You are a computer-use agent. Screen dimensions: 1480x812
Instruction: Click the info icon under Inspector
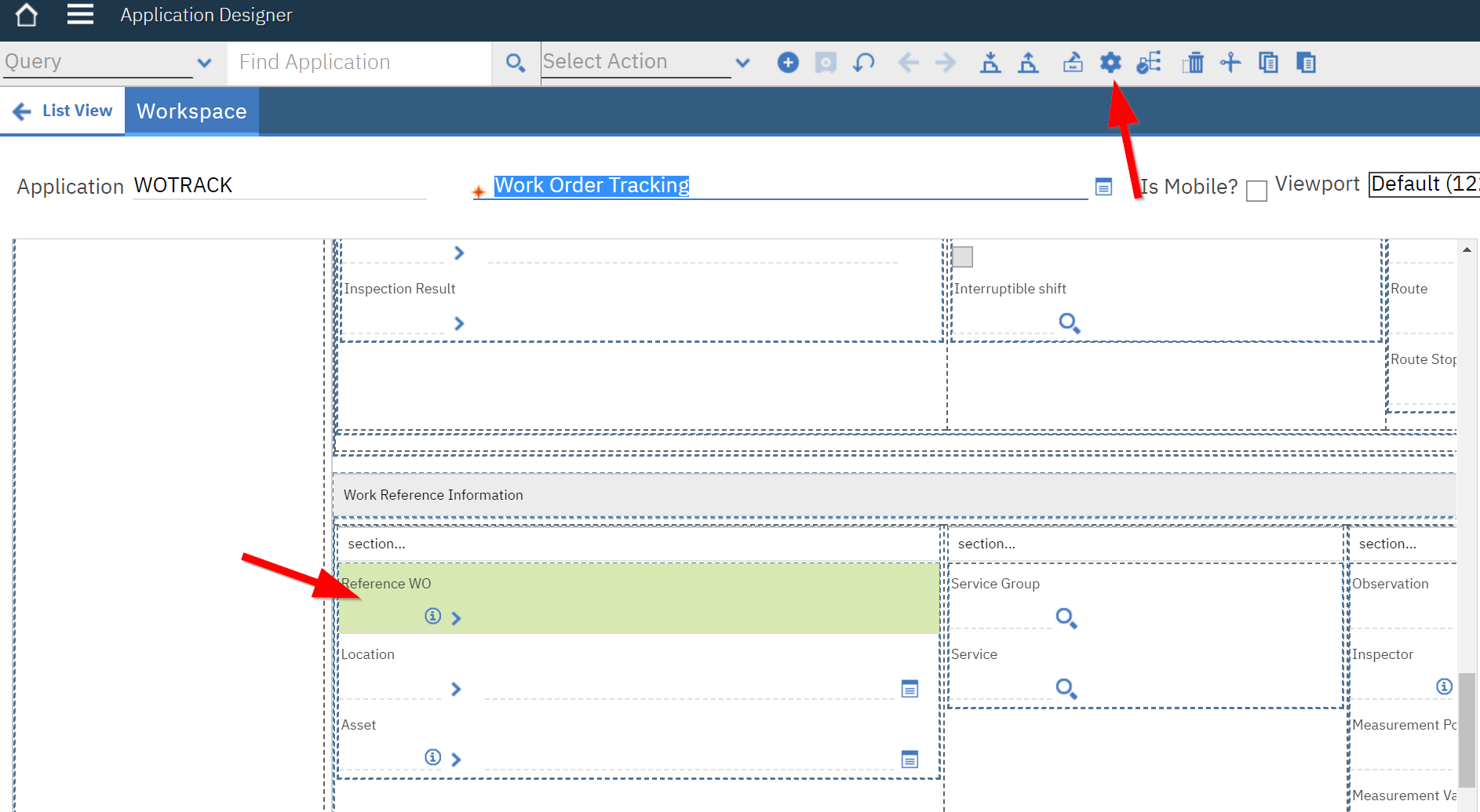[1444, 686]
